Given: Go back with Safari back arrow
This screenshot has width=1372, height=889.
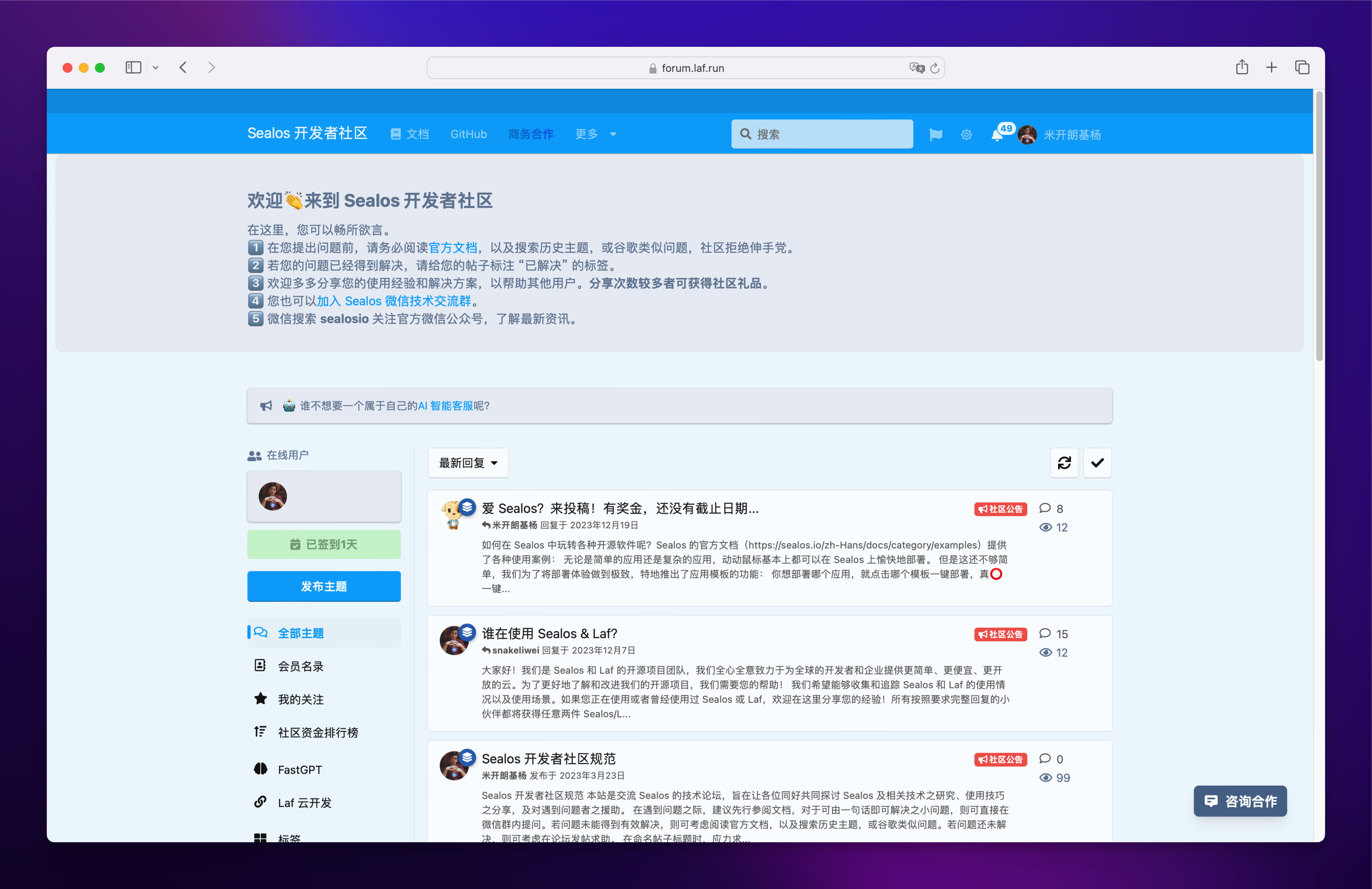Looking at the screenshot, I should pyautogui.click(x=183, y=67).
